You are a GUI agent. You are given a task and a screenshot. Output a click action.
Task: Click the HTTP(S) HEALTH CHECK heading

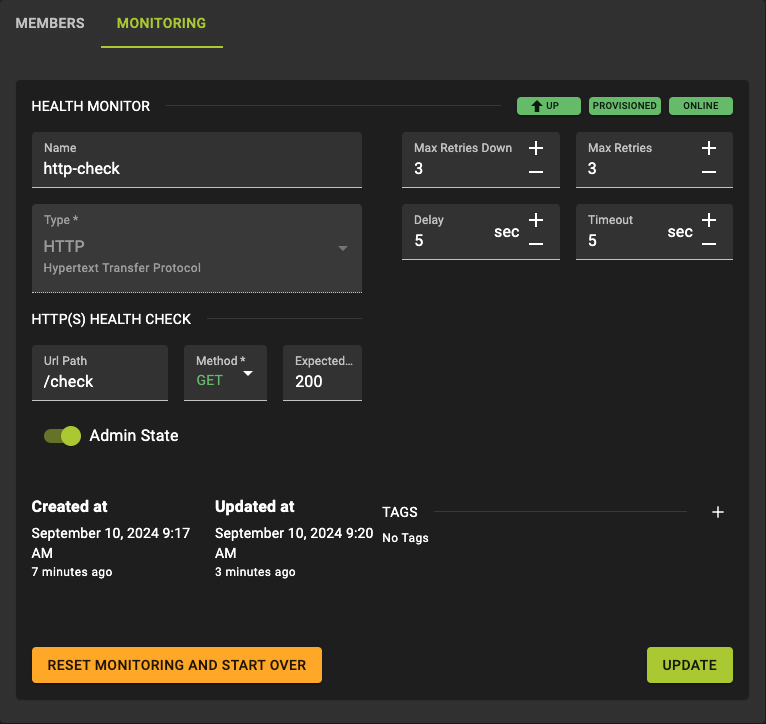pos(111,319)
